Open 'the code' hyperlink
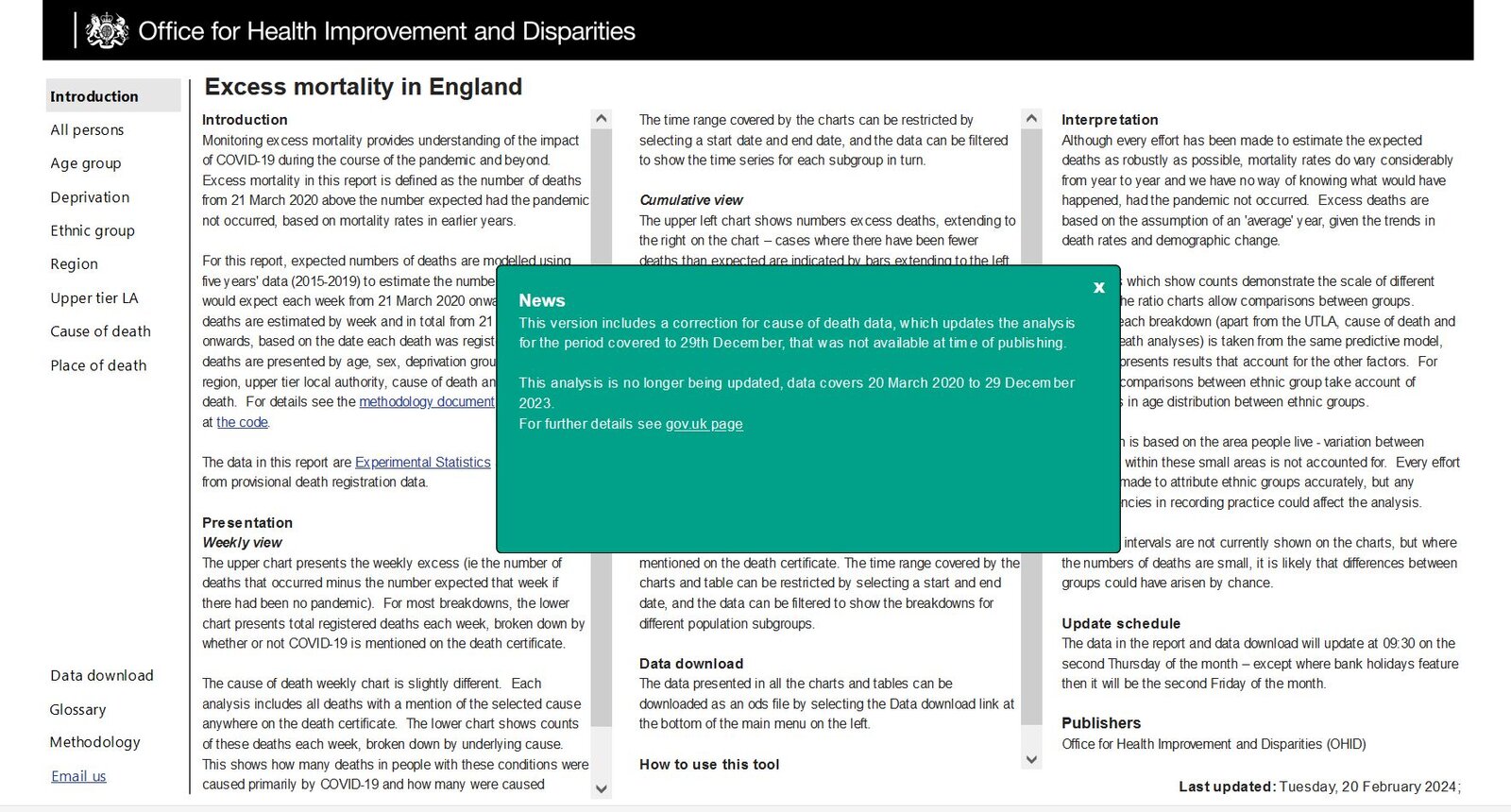1511x812 pixels. coord(242,422)
